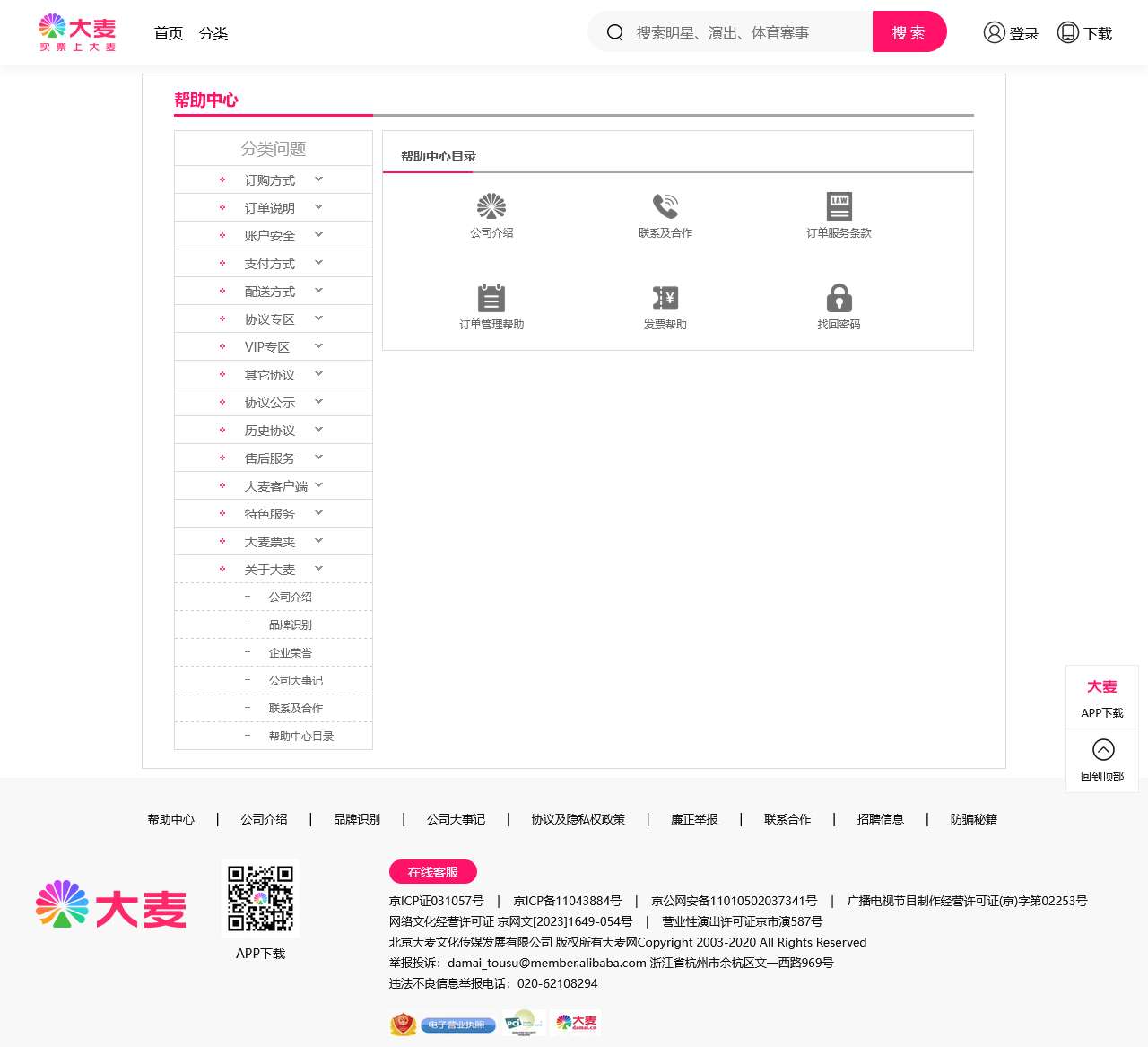The width and height of the screenshot is (1148, 1047).
Task: Click 京公网安备11010502037341号 link
Action: [x=735, y=901]
